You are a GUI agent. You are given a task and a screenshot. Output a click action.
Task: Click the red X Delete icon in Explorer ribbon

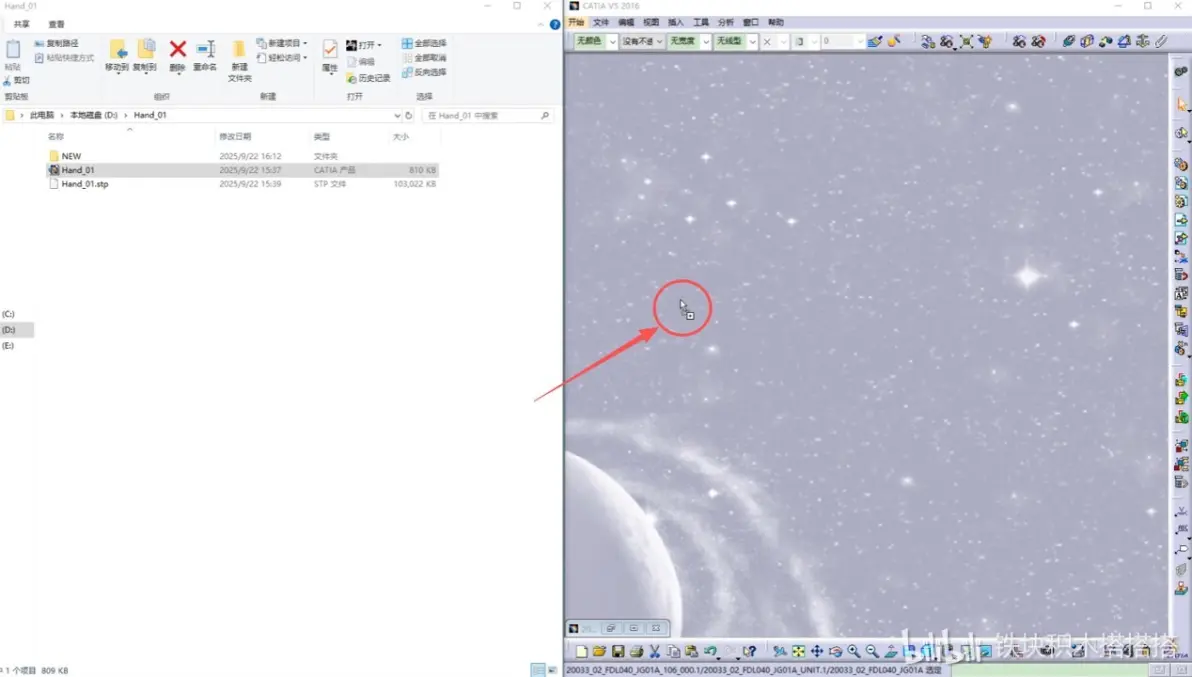point(177,55)
